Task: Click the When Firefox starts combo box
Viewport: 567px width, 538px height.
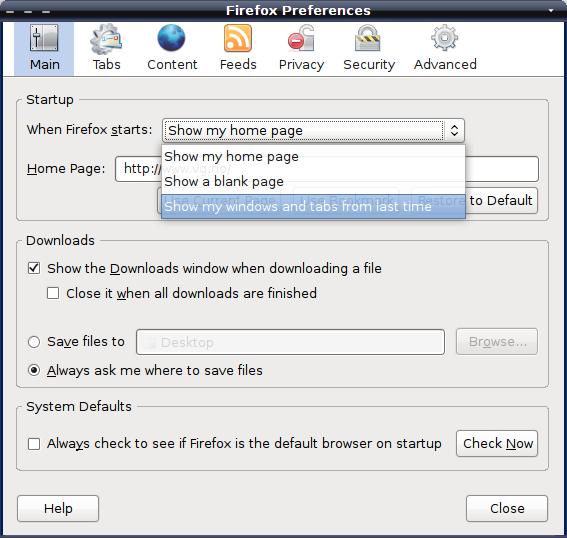Action: pyautogui.click(x=313, y=130)
